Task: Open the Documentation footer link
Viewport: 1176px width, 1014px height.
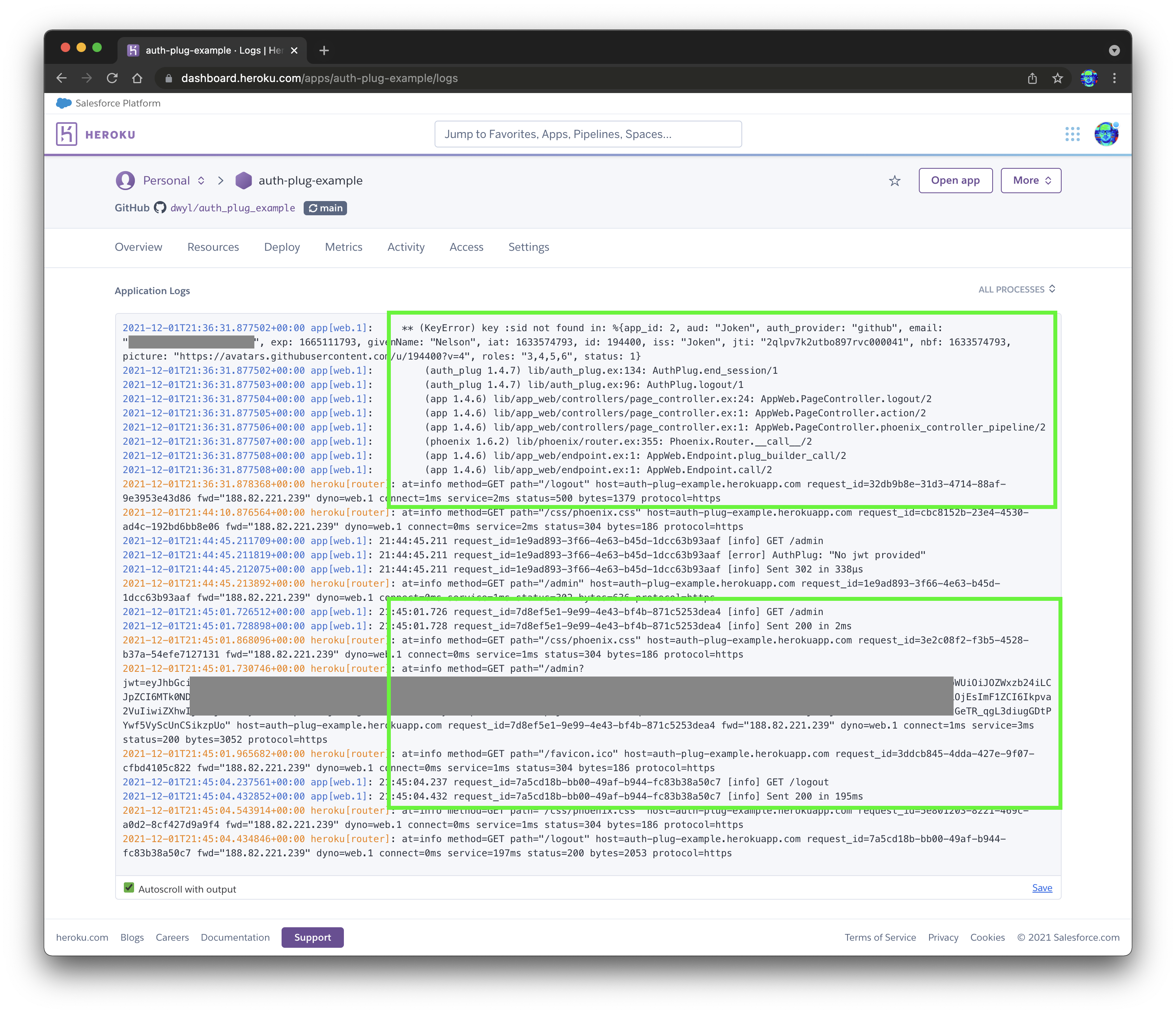Action: 235,938
